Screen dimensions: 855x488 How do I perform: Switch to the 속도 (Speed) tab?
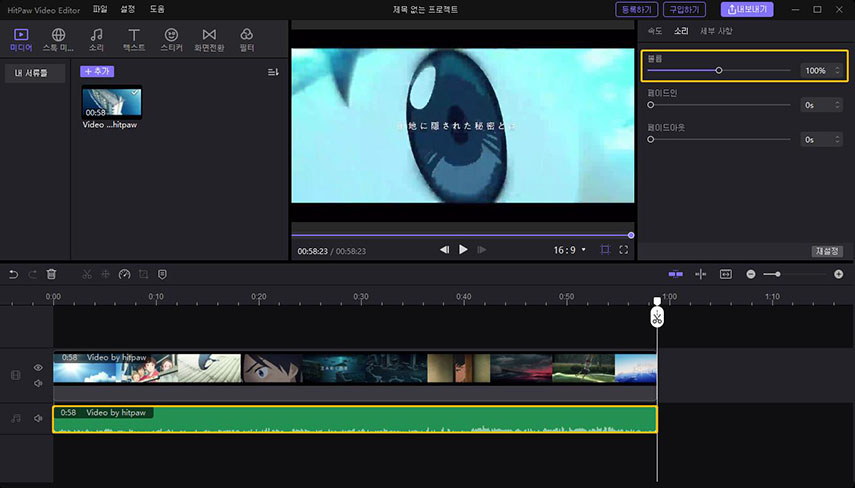pos(655,31)
